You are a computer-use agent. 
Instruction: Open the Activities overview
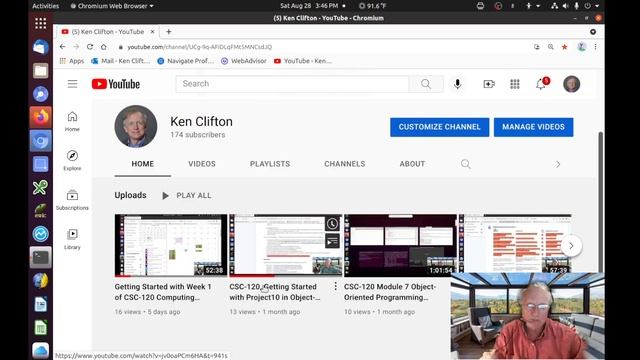[x=45, y=6]
